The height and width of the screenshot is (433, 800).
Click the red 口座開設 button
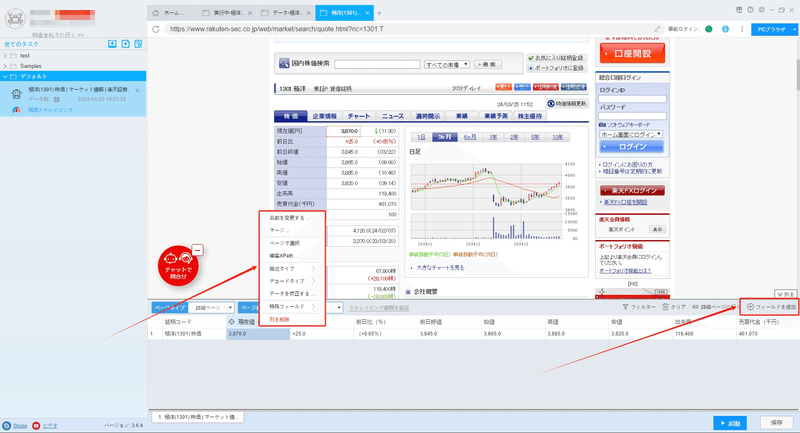[x=633, y=53]
